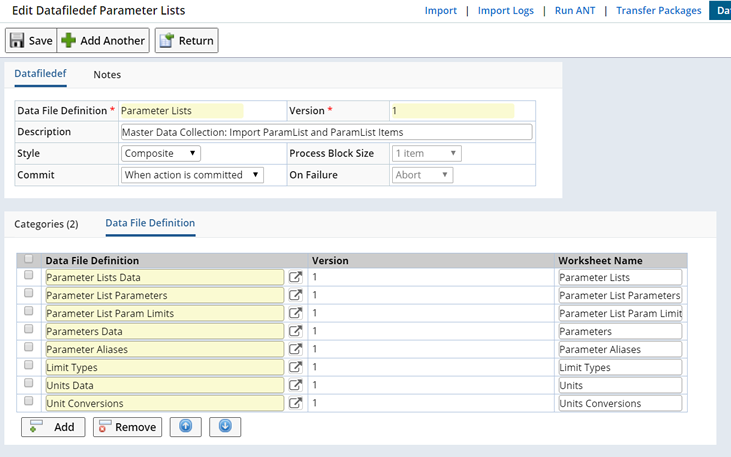This screenshot has height=457, width=731.
Task: Click the Parameter Lists name field at top
Action: pos(182,111)
